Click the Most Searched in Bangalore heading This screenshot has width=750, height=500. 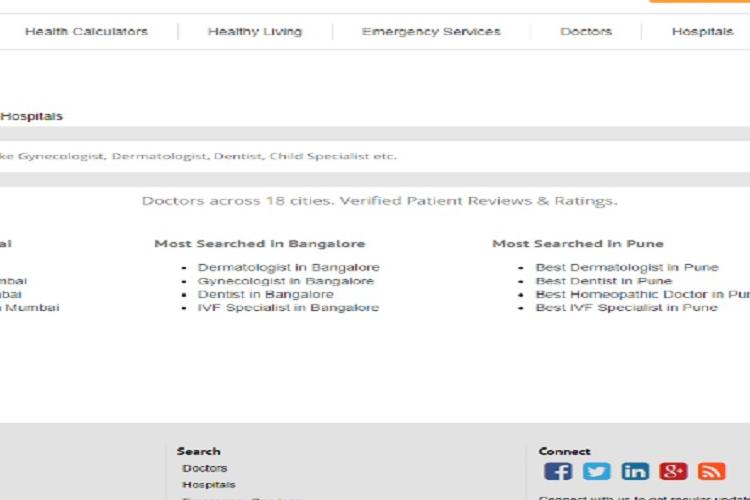(260, 244)
